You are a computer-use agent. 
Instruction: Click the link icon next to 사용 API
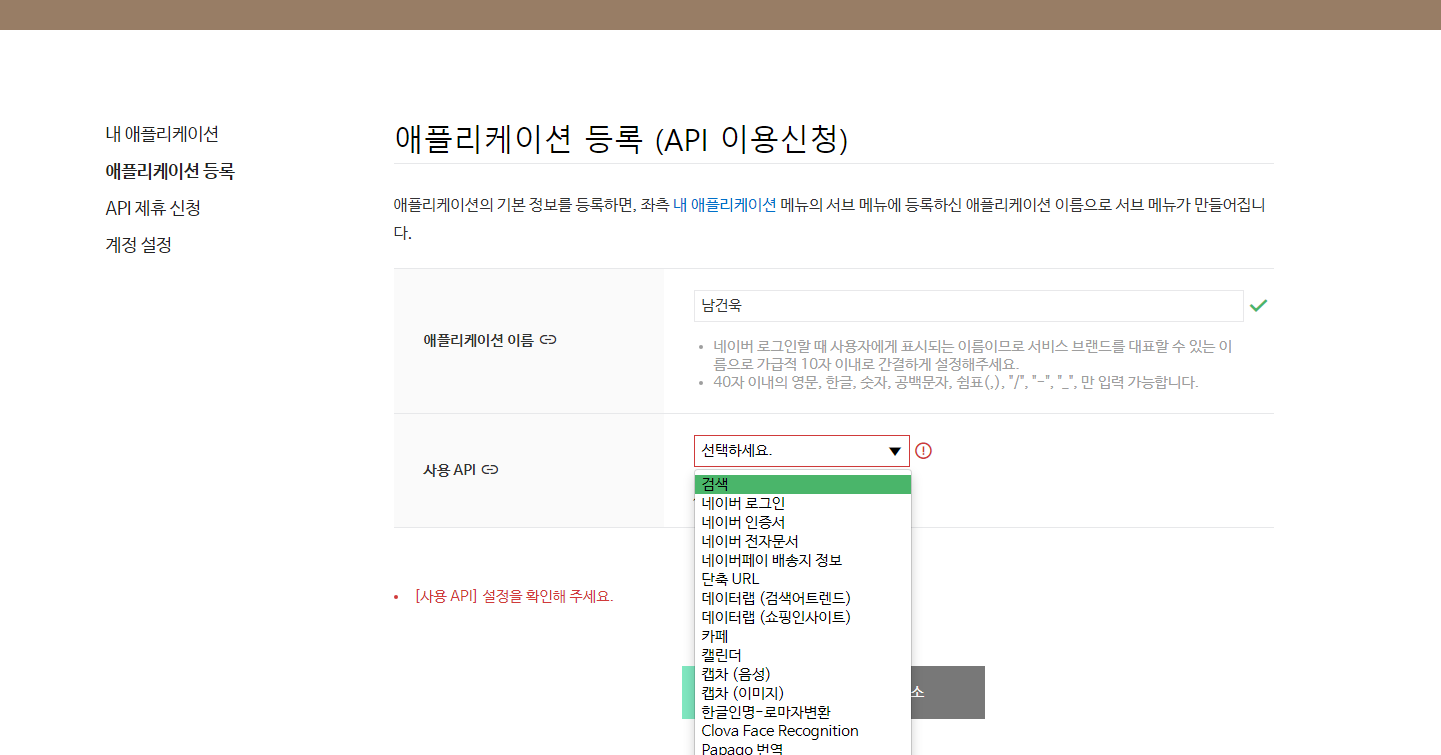tap(490, 470)
